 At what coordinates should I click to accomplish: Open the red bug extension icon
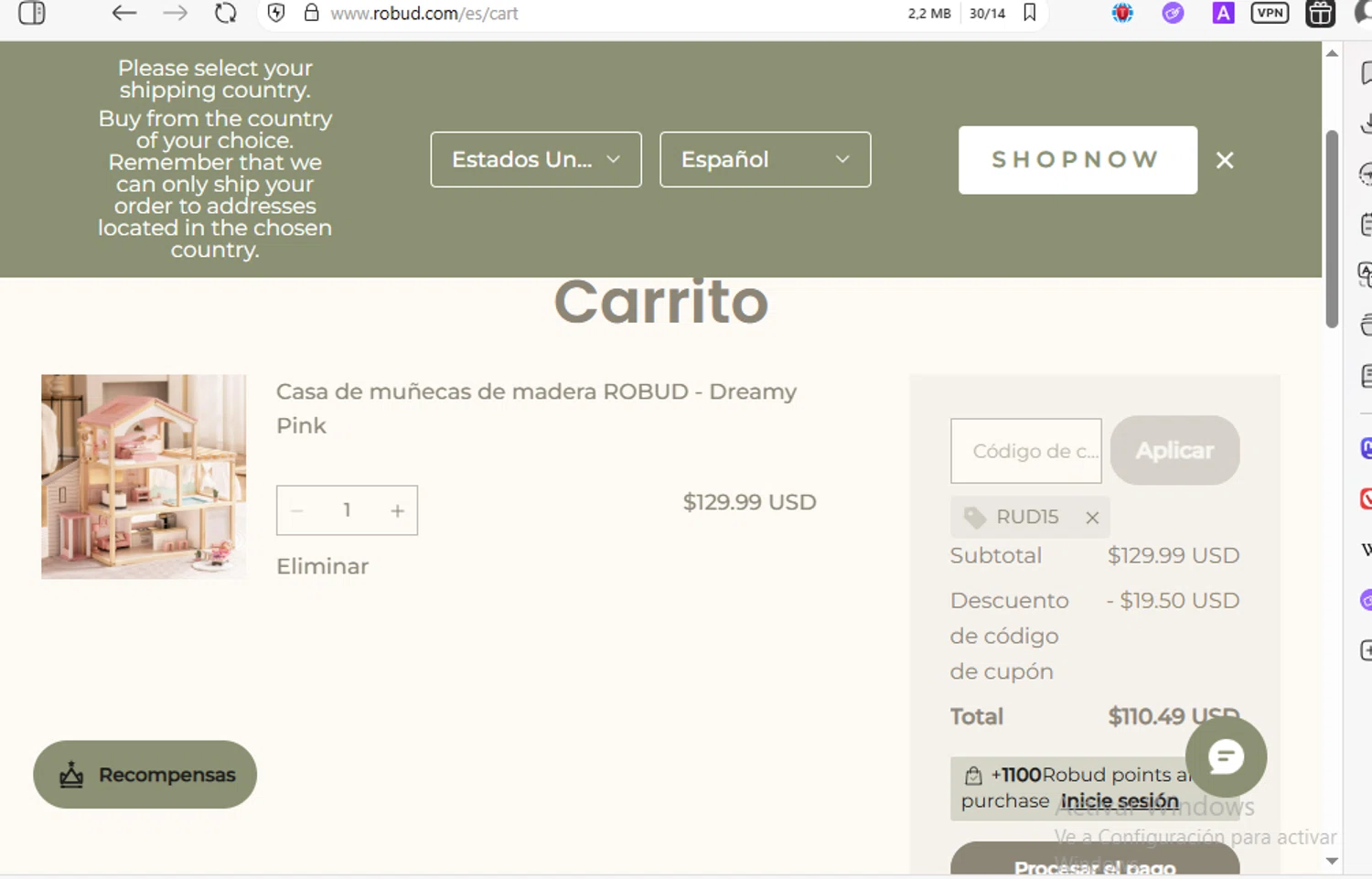click(1122, 13)
